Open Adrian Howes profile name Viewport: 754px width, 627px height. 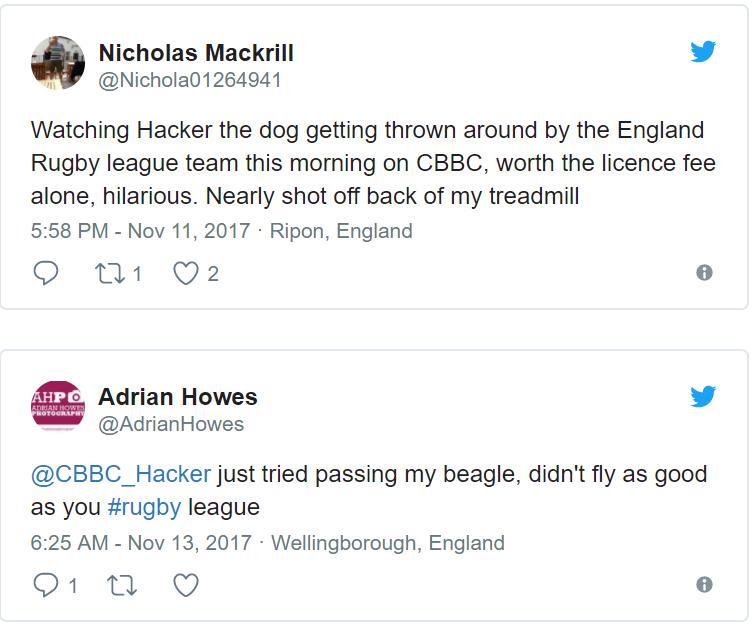pos(178,397)
